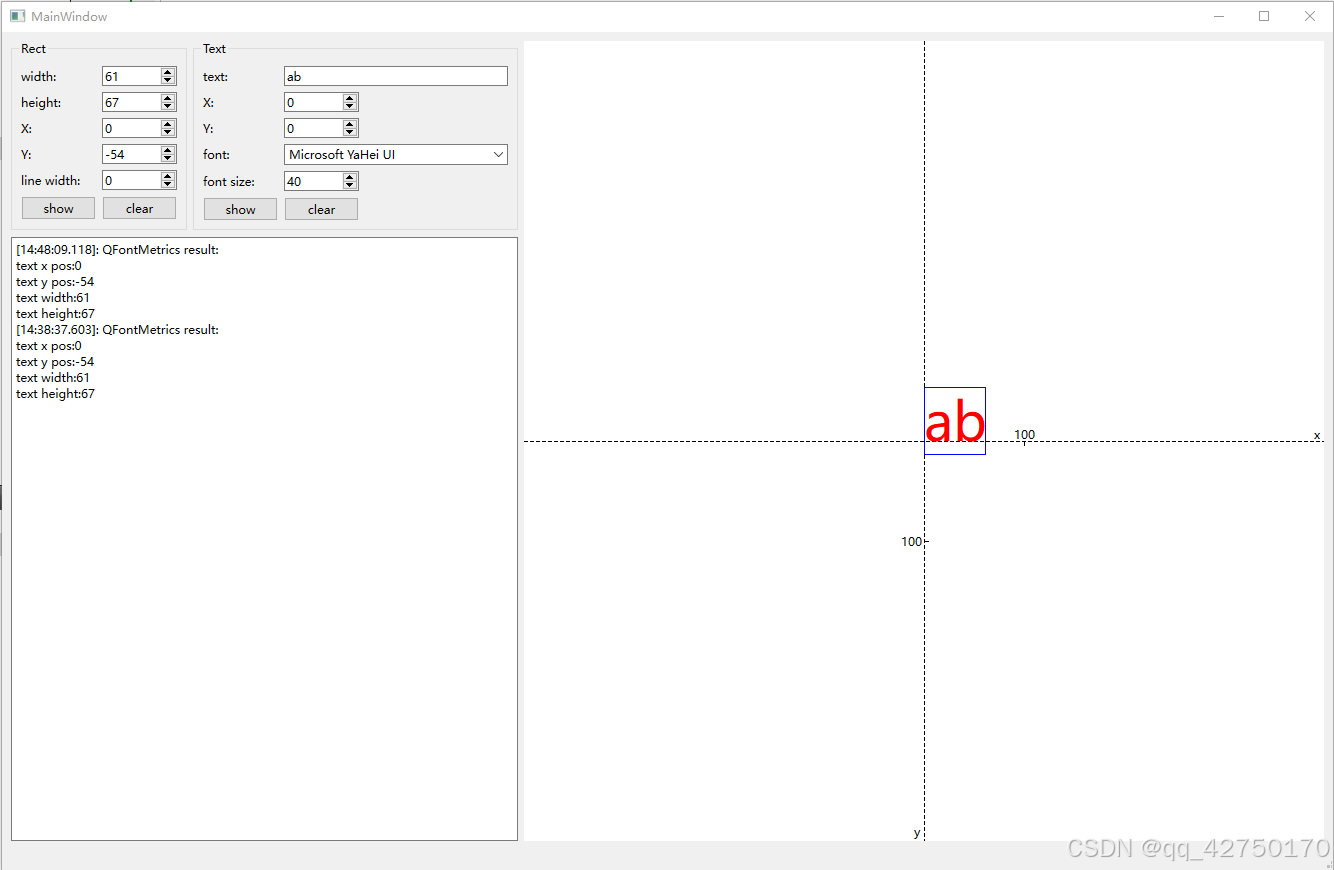The height and width of the screenshot is (870, 1334).
Task: Decrement the Text Y spinbox
Action: tap(348, 132)
